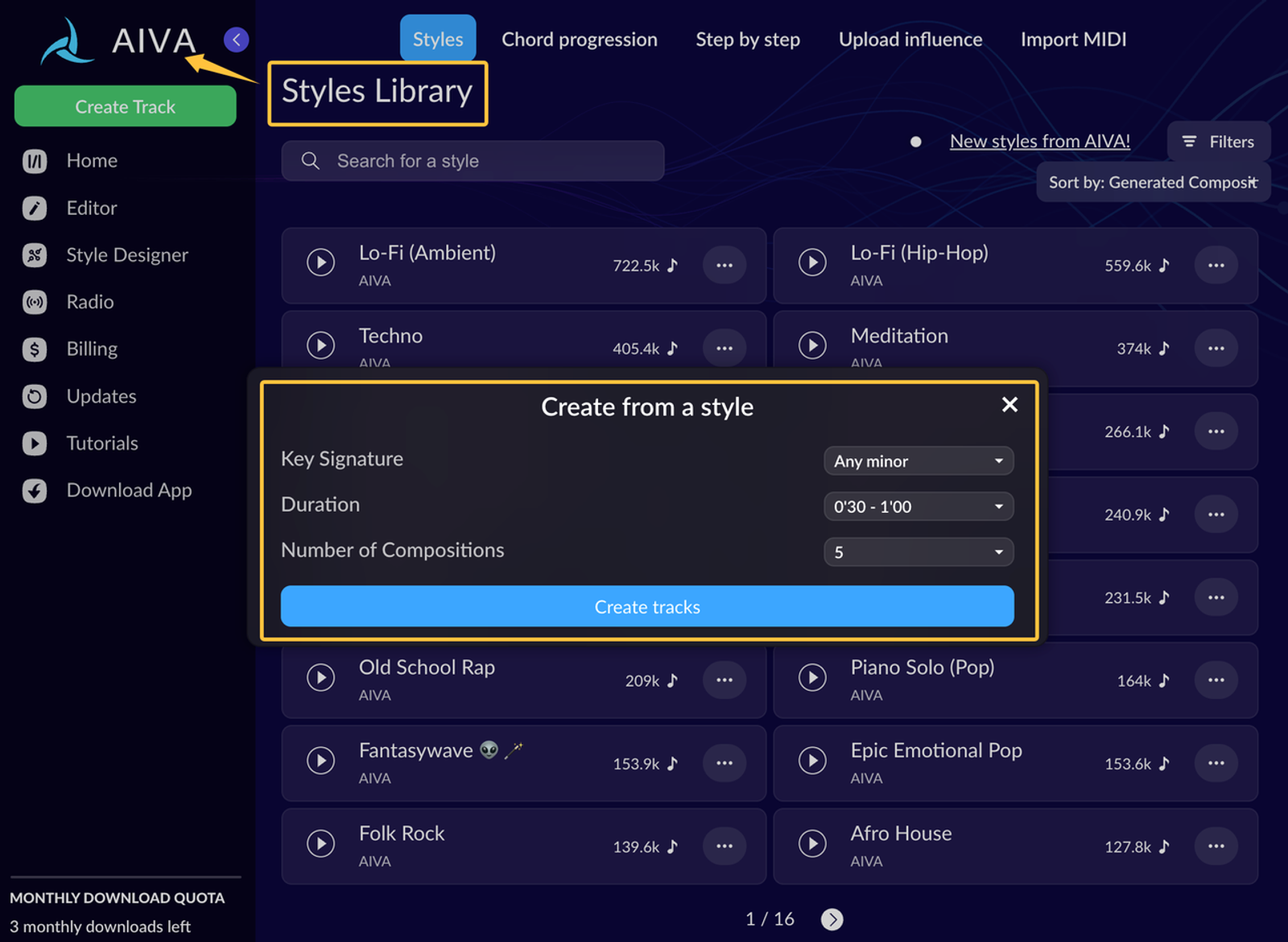Open more options for Lo-Fi (Ambient)
The width and height of the screenshot is (1288, 942).
(x=724, y=265)
